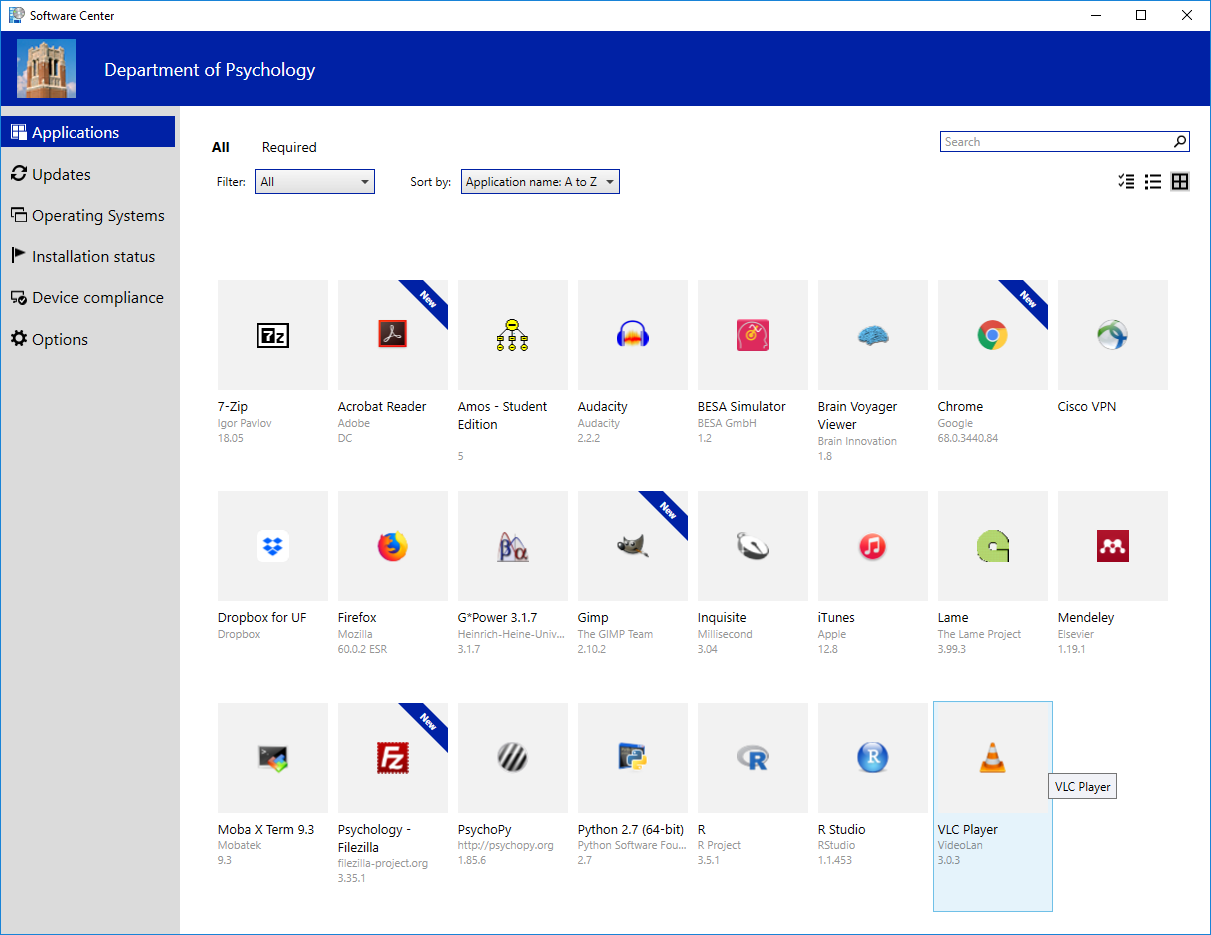
Task: Expand the Sort by dropdown
Action: pyautogui.click(x=540, y=182)
